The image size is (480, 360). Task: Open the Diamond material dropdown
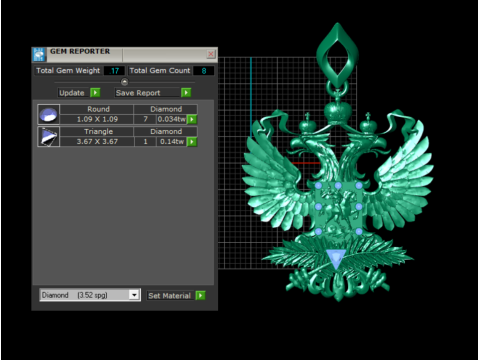pos(134,295)
